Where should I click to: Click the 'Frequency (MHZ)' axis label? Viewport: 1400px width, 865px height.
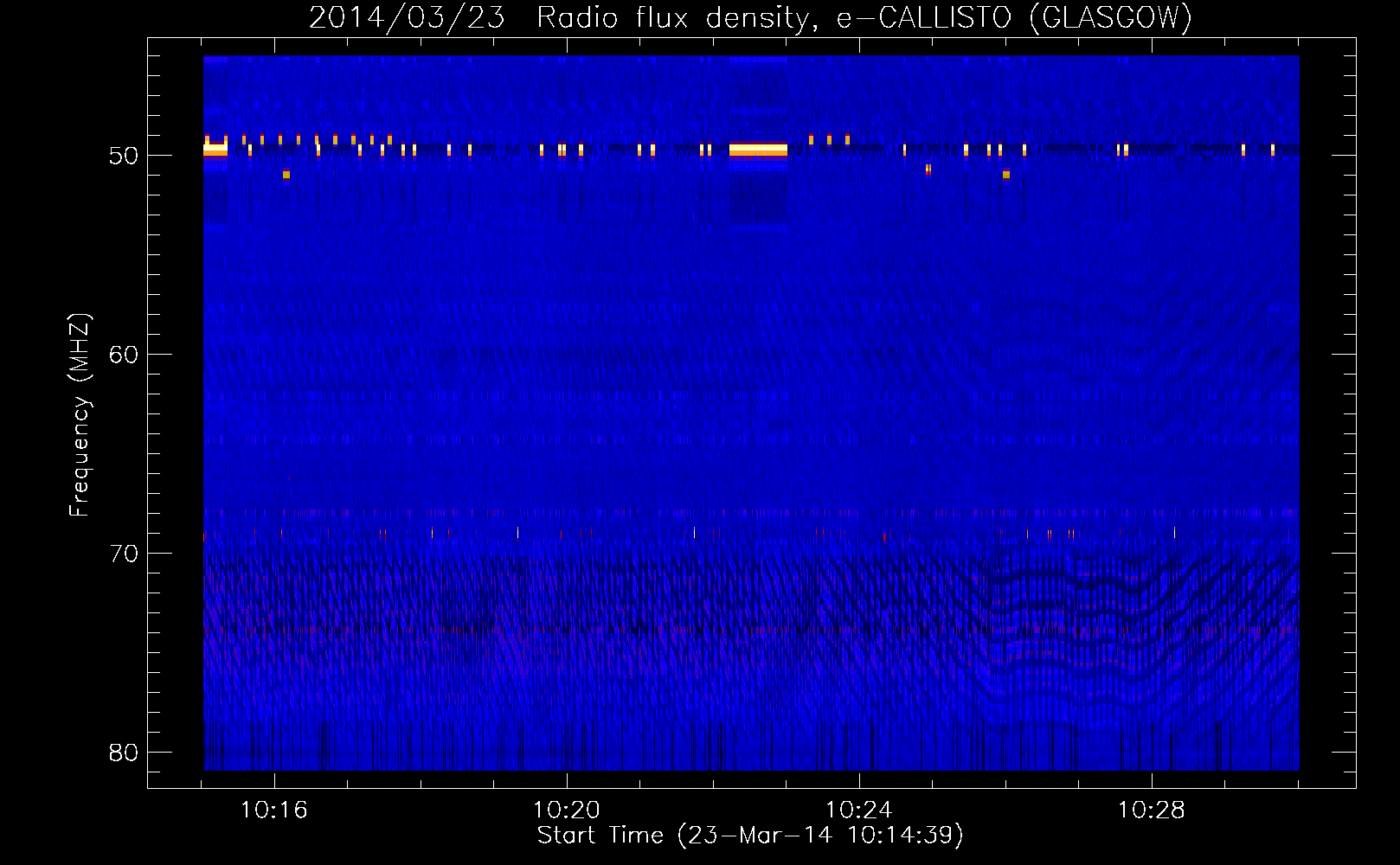(x=79, y=415)
